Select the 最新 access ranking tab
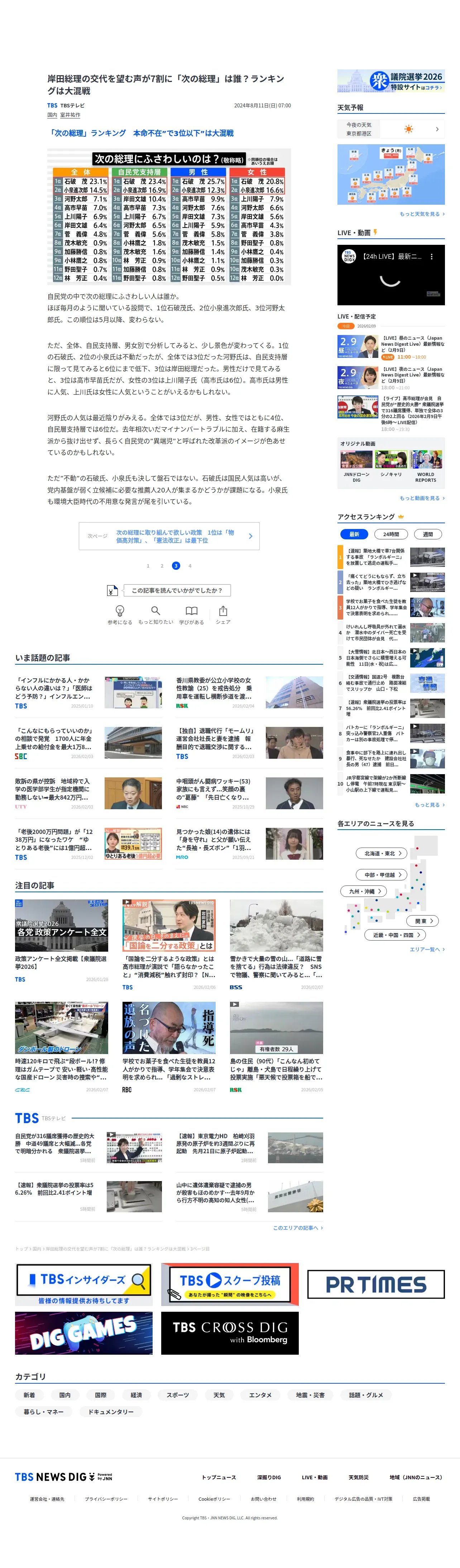The image size is (460, 1568). point(354,534)
